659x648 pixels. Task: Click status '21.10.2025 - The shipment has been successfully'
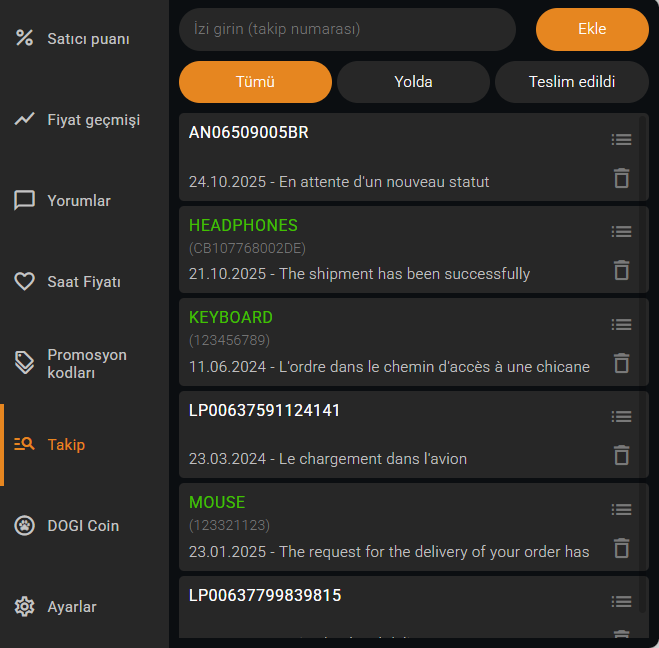coord(359,274)
